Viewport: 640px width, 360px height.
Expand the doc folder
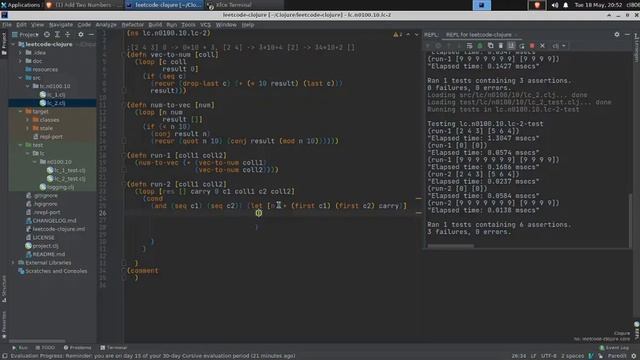pos(20,61)
